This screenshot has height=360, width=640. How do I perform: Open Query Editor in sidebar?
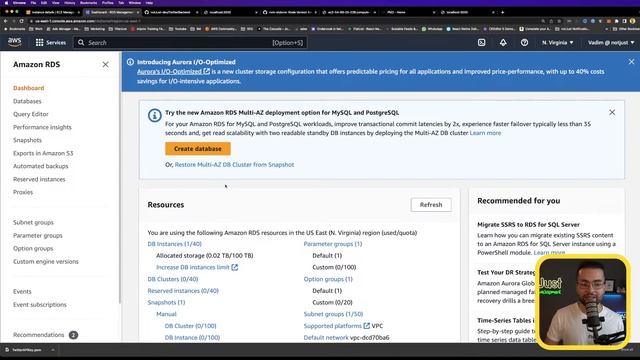(x=31, y=114)
